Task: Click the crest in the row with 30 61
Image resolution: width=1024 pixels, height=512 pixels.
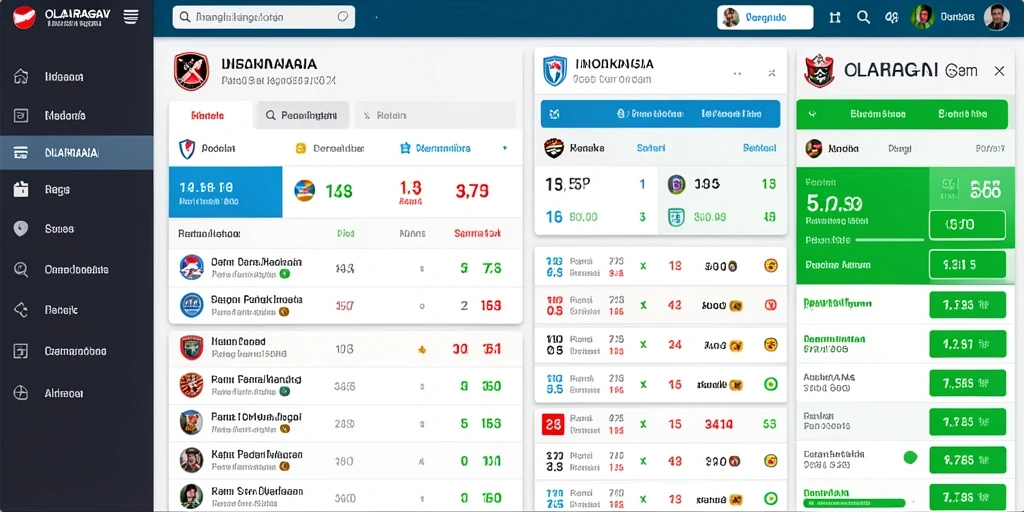Action: coord(191,347)
